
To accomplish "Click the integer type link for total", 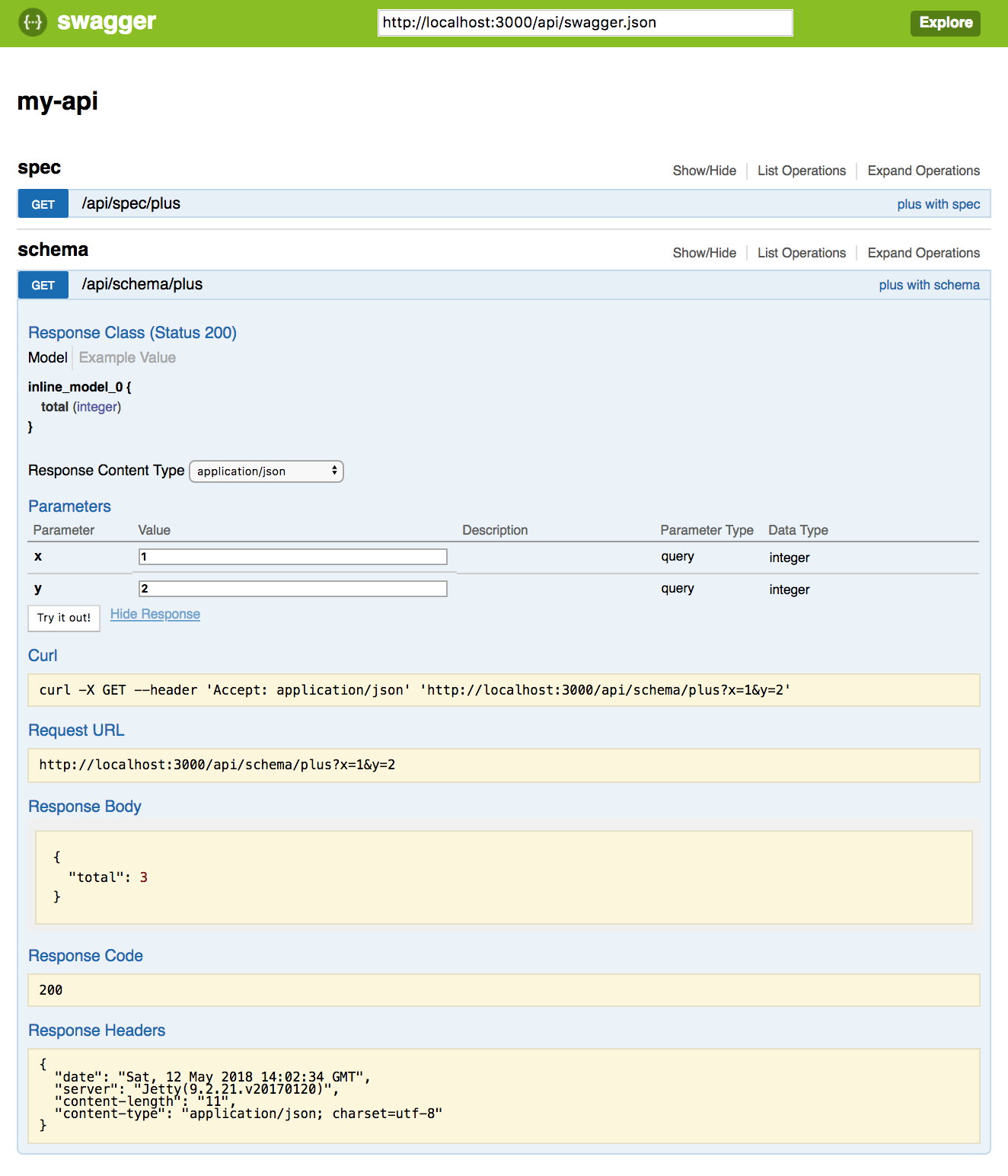I will click(x=97, y=407).
